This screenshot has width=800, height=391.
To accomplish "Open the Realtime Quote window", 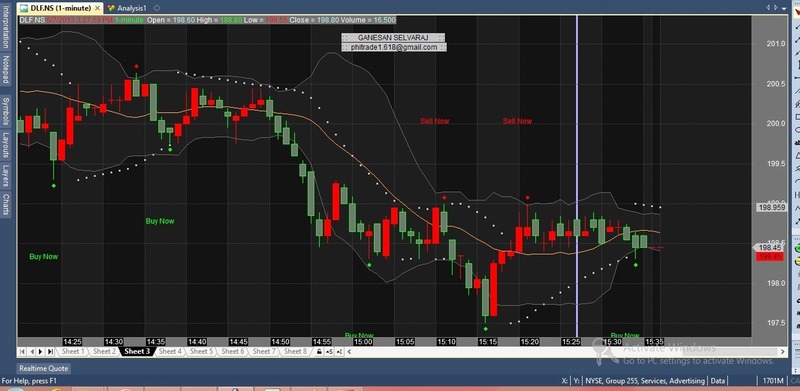I will (44, 369).
